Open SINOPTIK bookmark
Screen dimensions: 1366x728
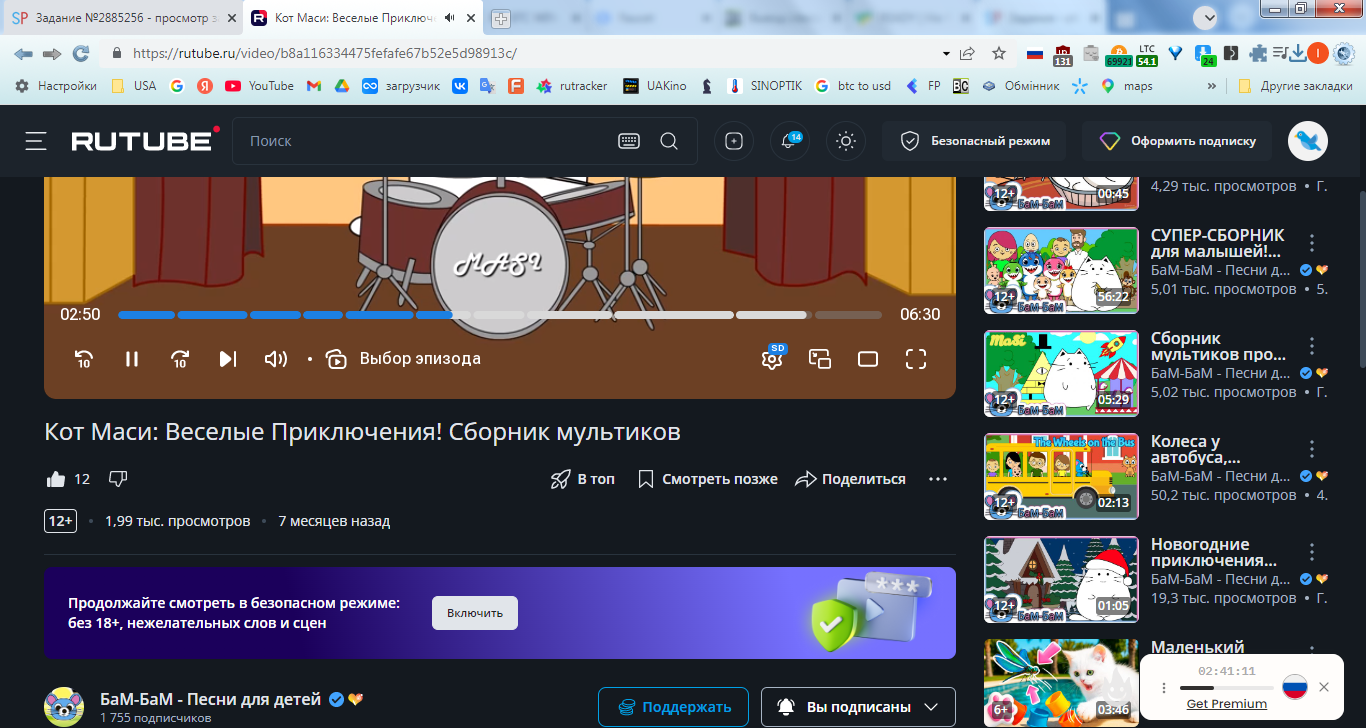(x=765, y=86)
